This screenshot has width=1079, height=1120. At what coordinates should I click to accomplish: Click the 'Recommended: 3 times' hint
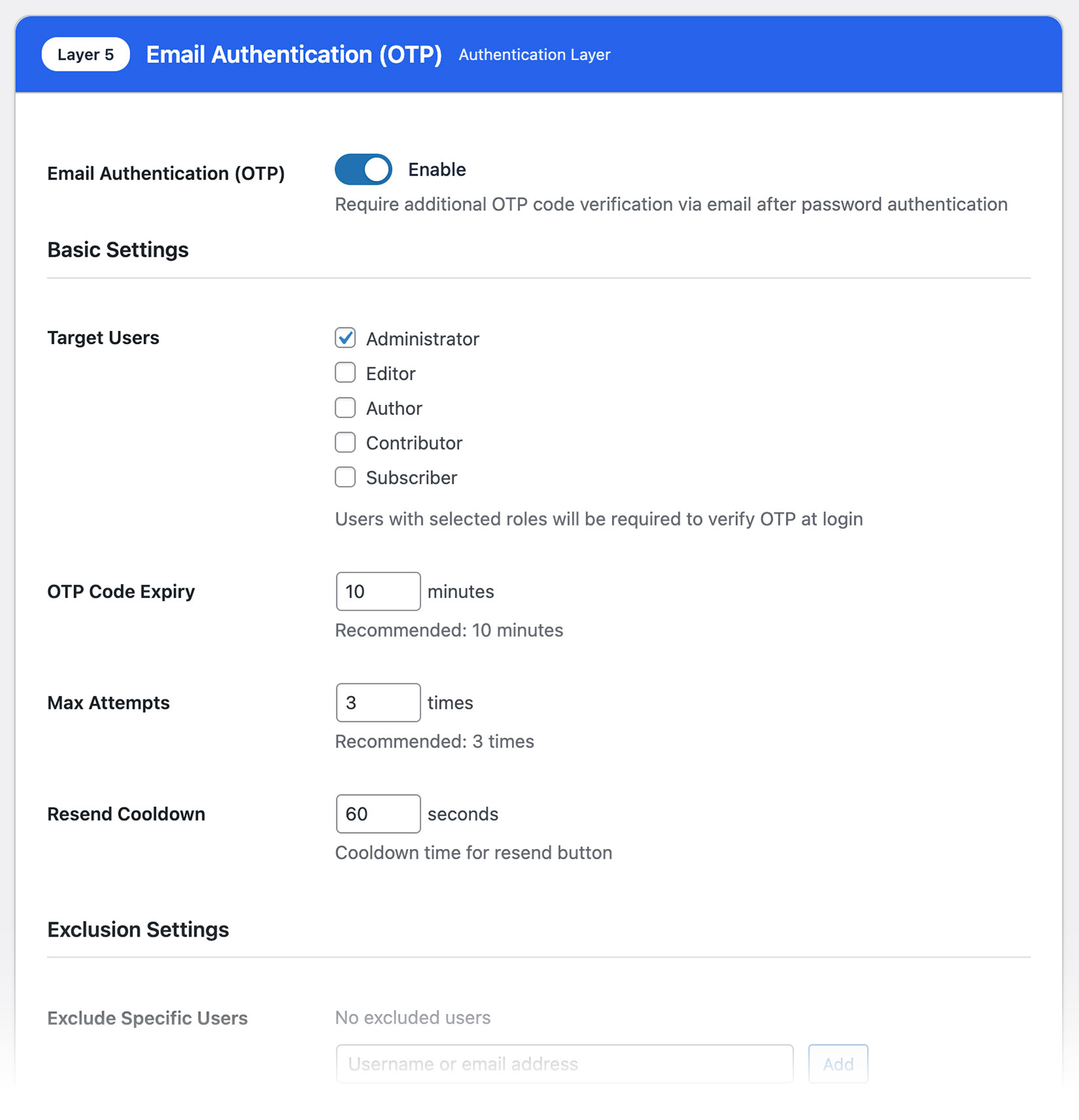click(435, 742)
